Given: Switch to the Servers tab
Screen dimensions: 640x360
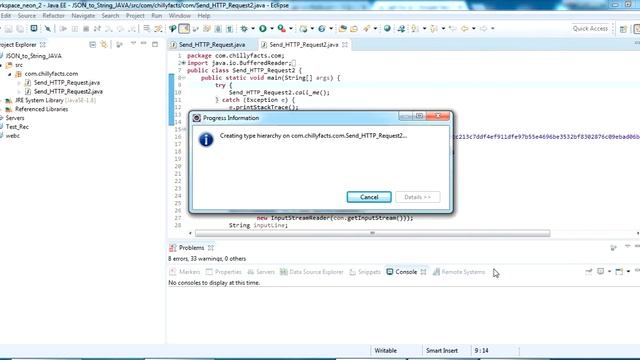Looking at the screenshot, I should (x=261, y=272).
